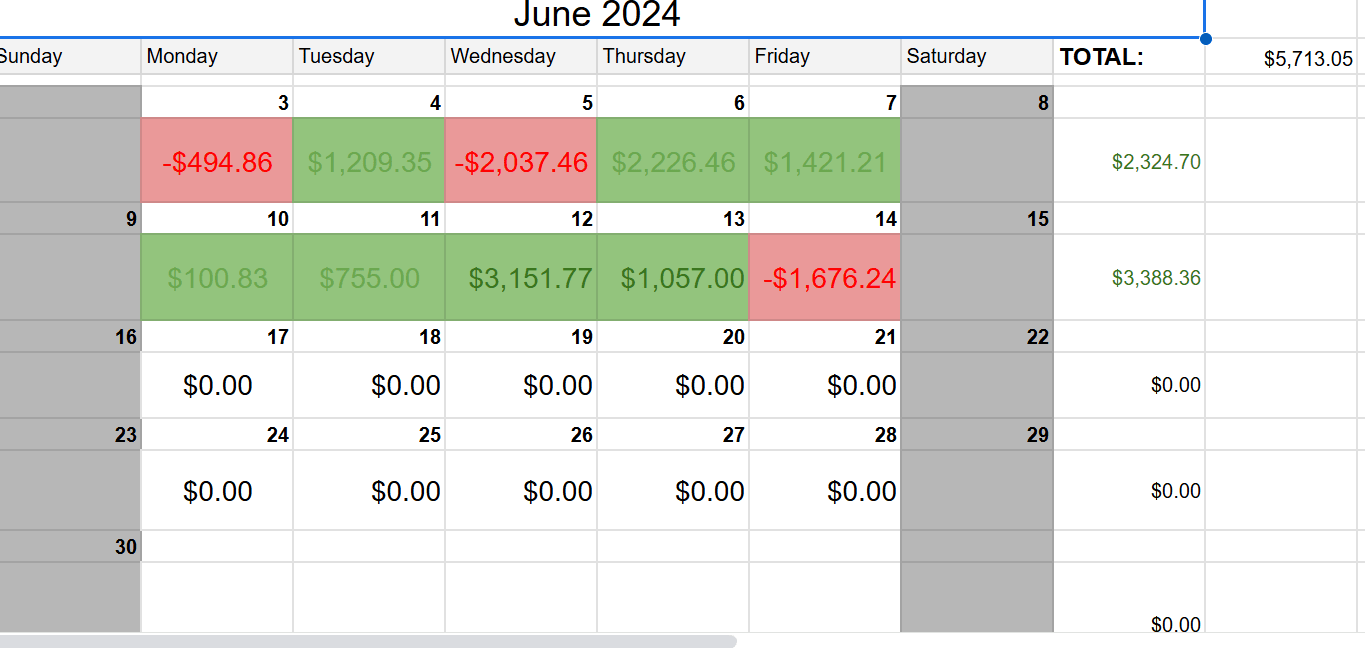The width and height of the screenshot is (1365, 648).
Task: Select the green $1,209.35 cell
Action: coord(369,161)
